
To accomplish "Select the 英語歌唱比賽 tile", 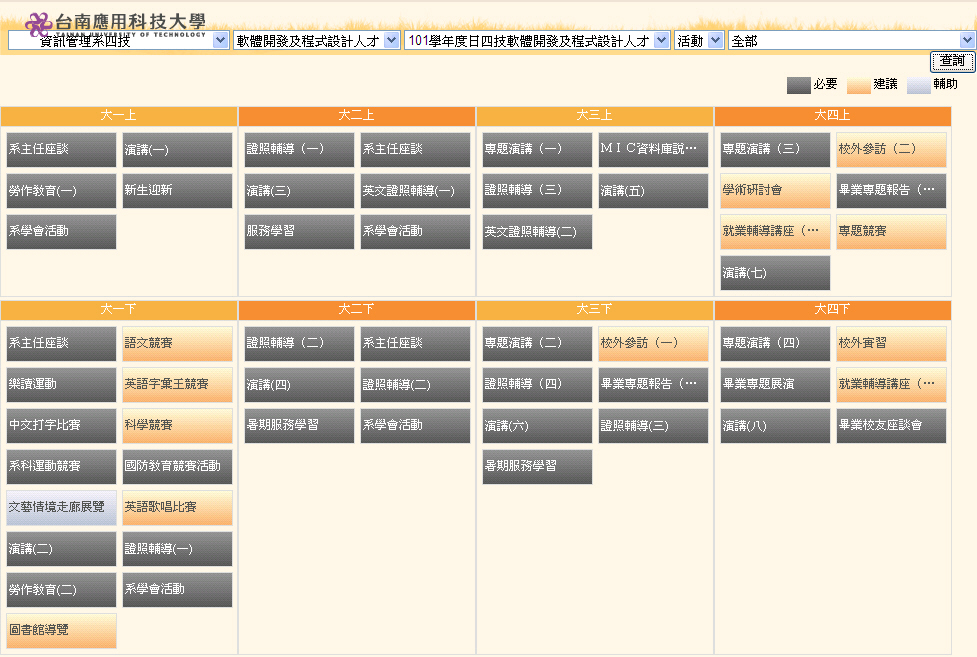I will (x=177, y=508).
